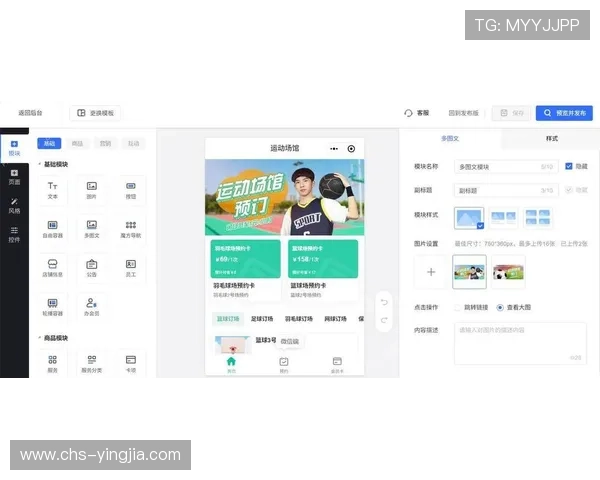Click the redo arrow beside the phone preview
The height and width of the screenshot is (480, 600).
384,320
